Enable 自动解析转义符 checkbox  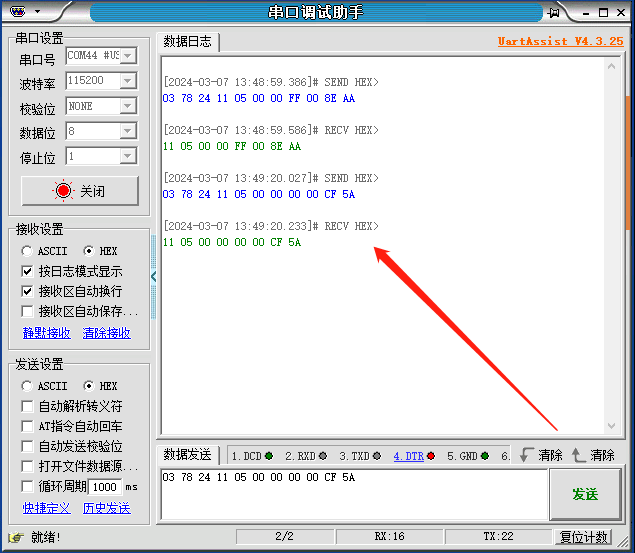click(x=27, y=406)
